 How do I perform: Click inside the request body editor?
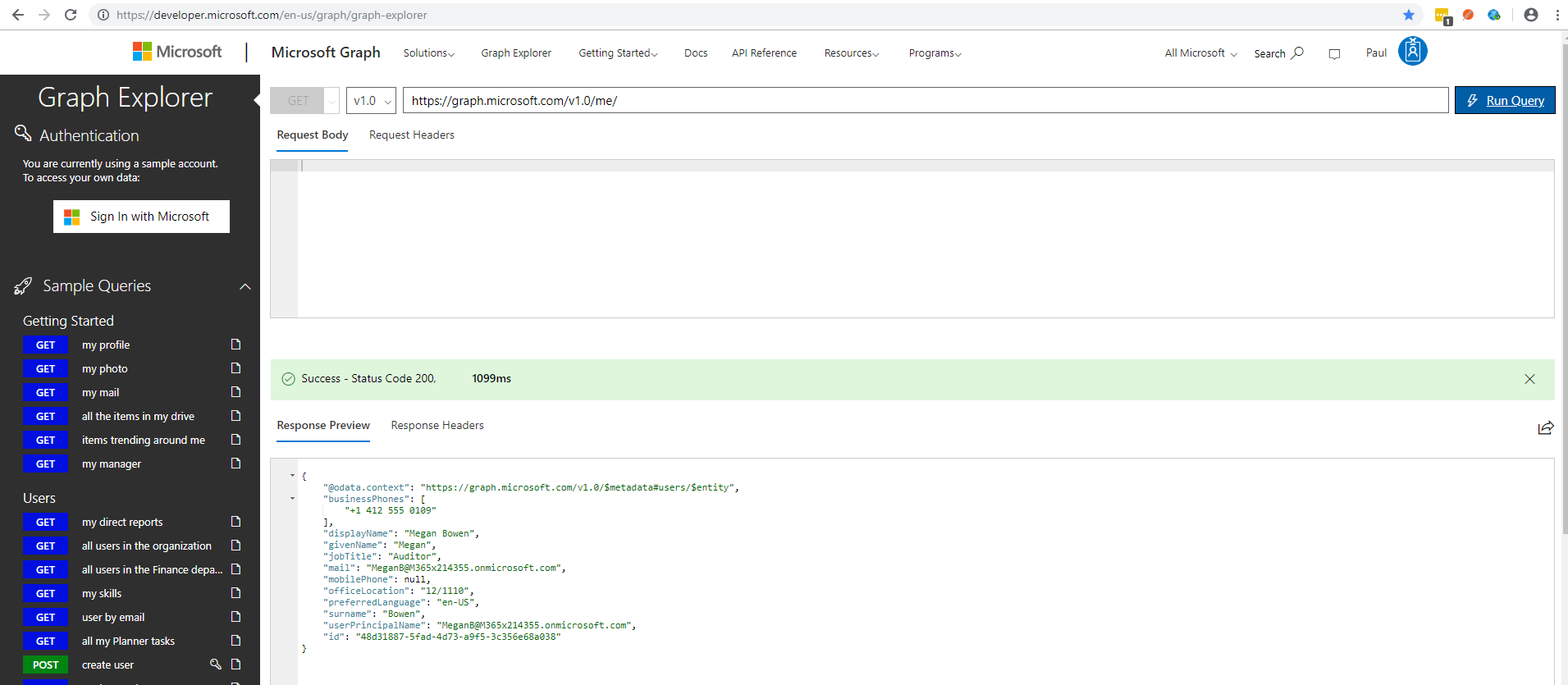pyautogui.click(x=925, y=239)
